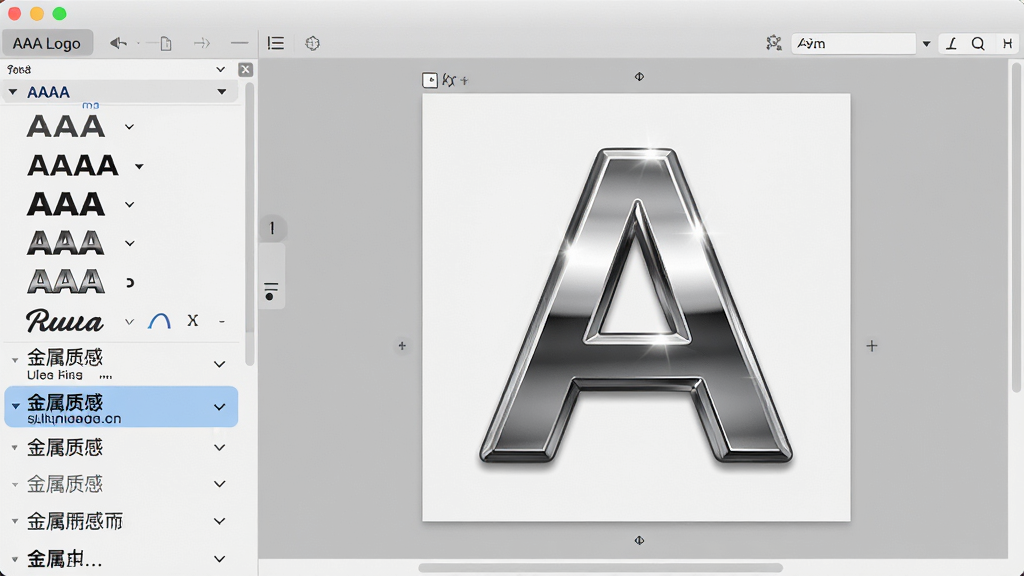Click the 1 button in the middle strip
Screen dimensions: 1024x576
click(272, 229)
